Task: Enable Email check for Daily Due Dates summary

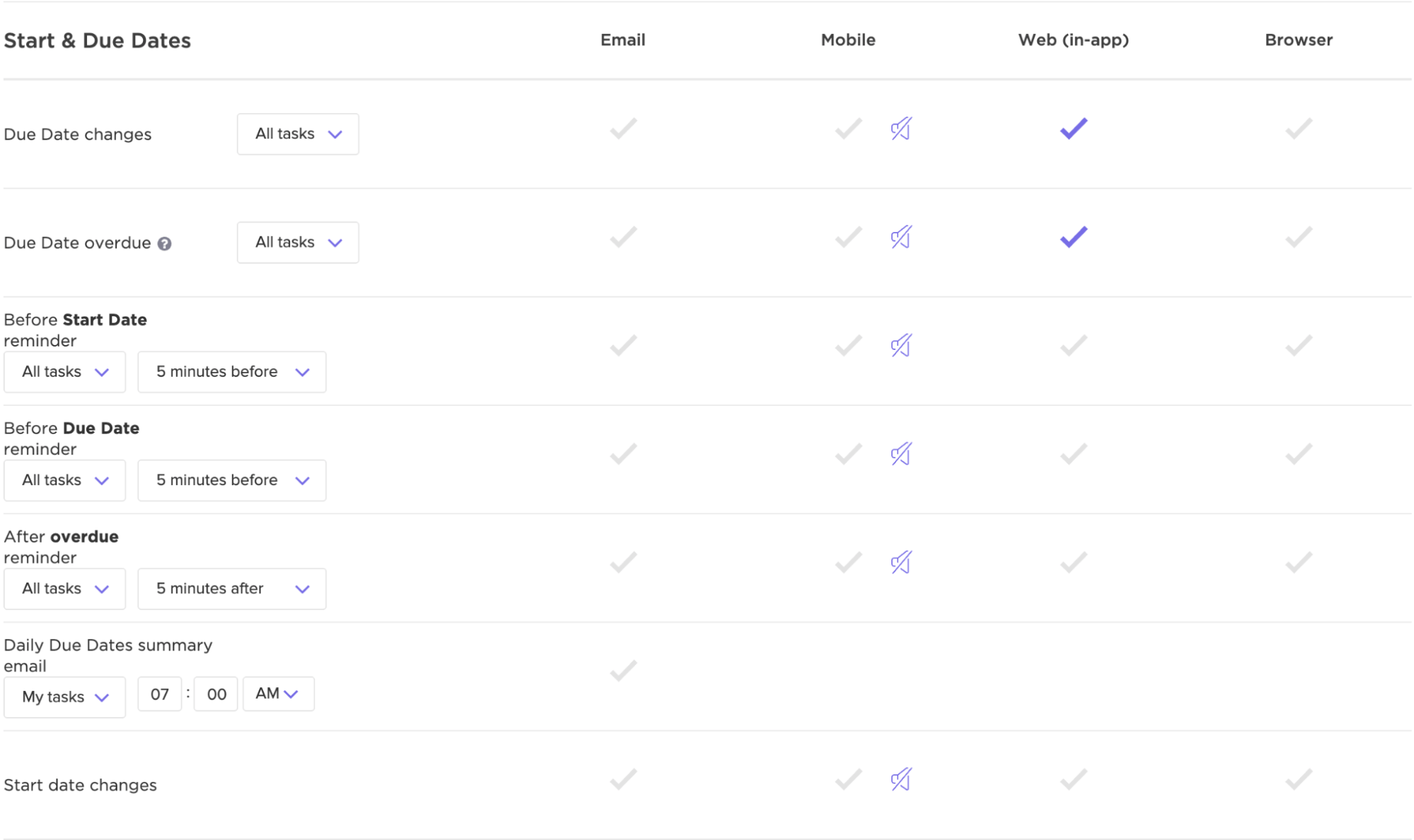Action: [623, 670]
